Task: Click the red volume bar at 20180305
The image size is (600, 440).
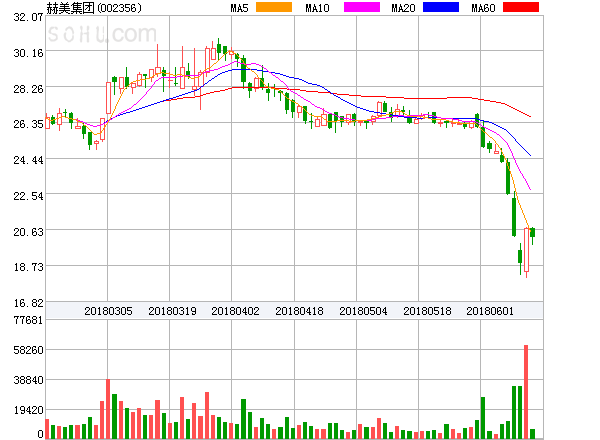Action: point(108,409)
